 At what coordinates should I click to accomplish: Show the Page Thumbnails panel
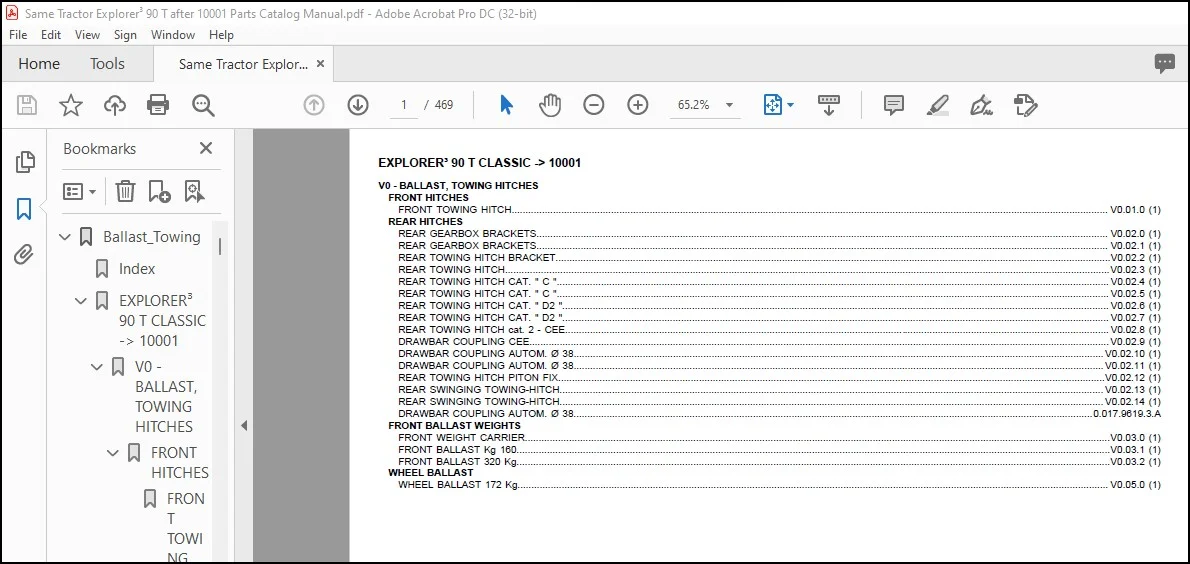25,161
